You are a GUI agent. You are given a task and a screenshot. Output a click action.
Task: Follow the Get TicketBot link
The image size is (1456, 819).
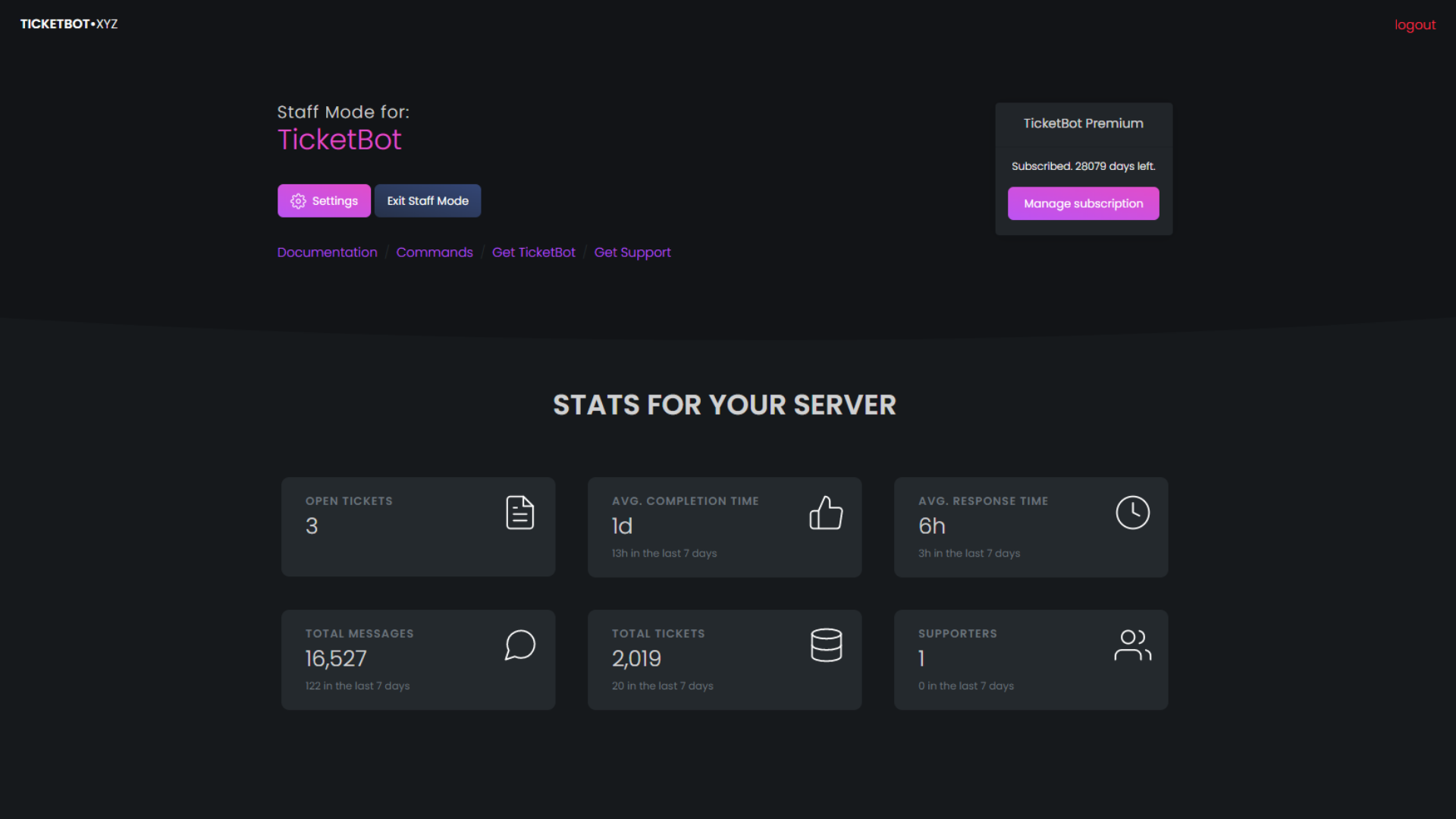534,253
